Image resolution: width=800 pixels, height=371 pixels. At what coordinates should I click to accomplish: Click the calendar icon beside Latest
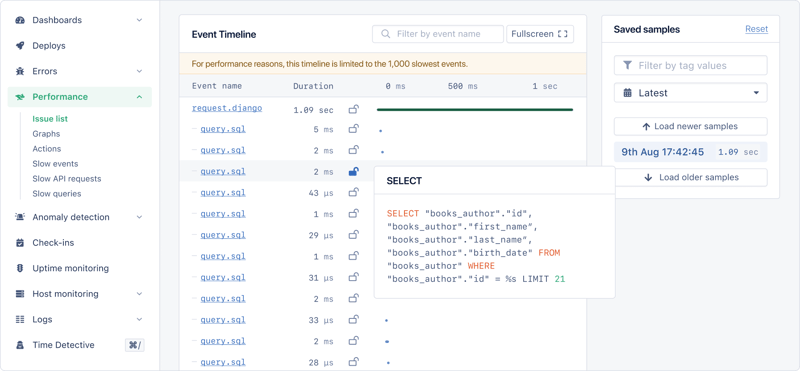click(x=628, y=93)
